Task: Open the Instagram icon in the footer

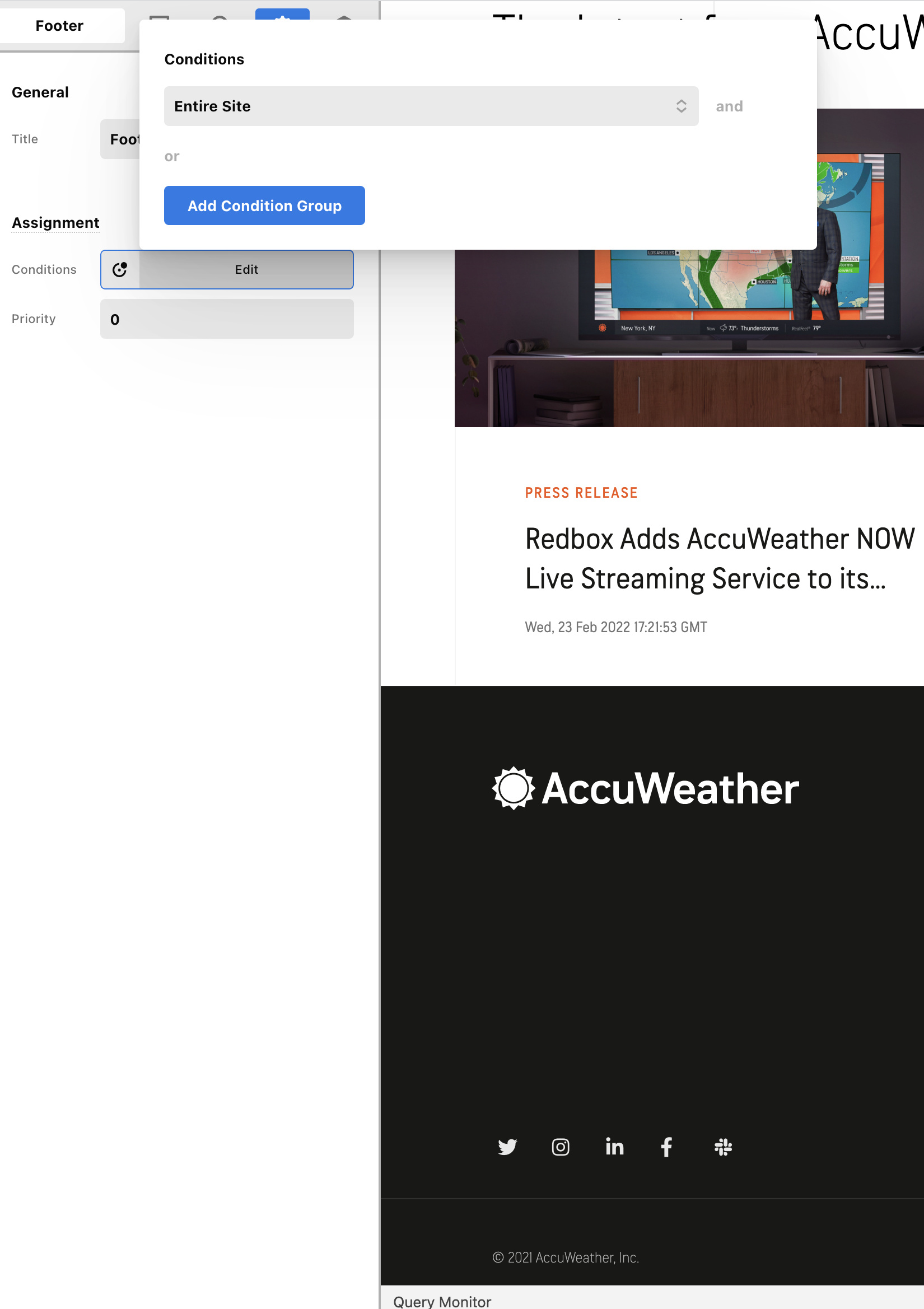Action: click(x=560, y=1147)
